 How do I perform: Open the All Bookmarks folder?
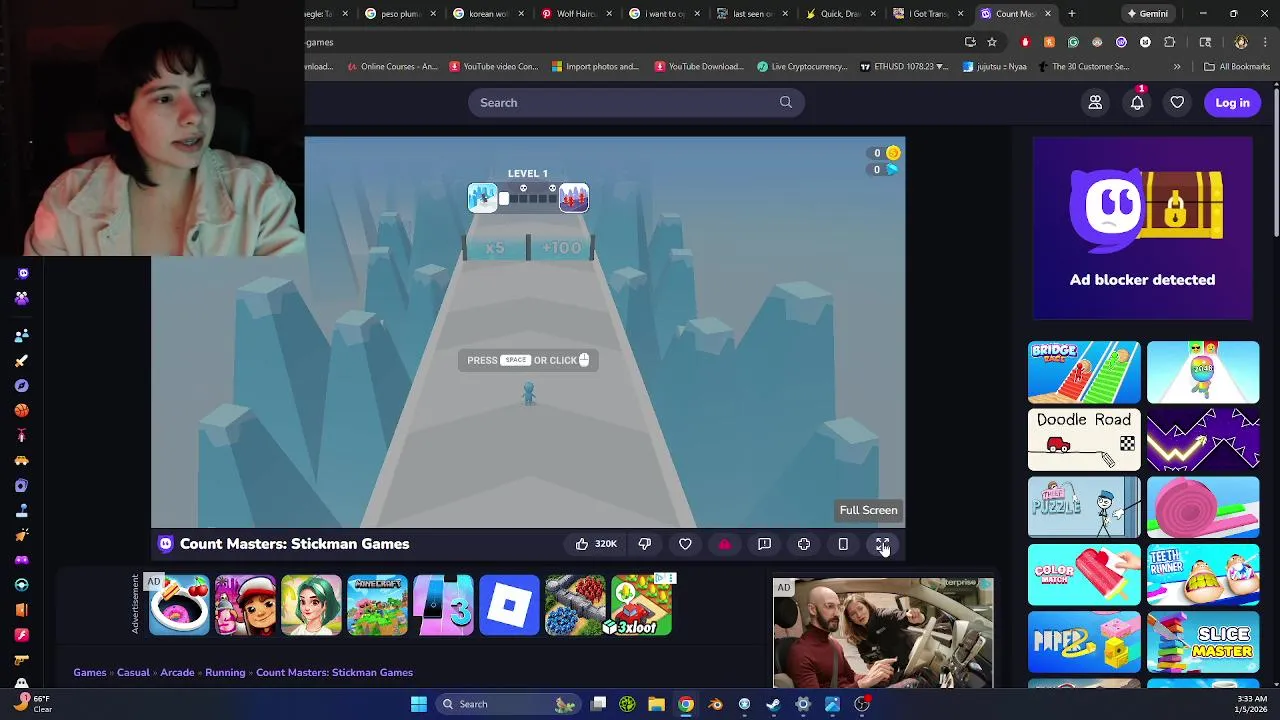coord(1236,67)
